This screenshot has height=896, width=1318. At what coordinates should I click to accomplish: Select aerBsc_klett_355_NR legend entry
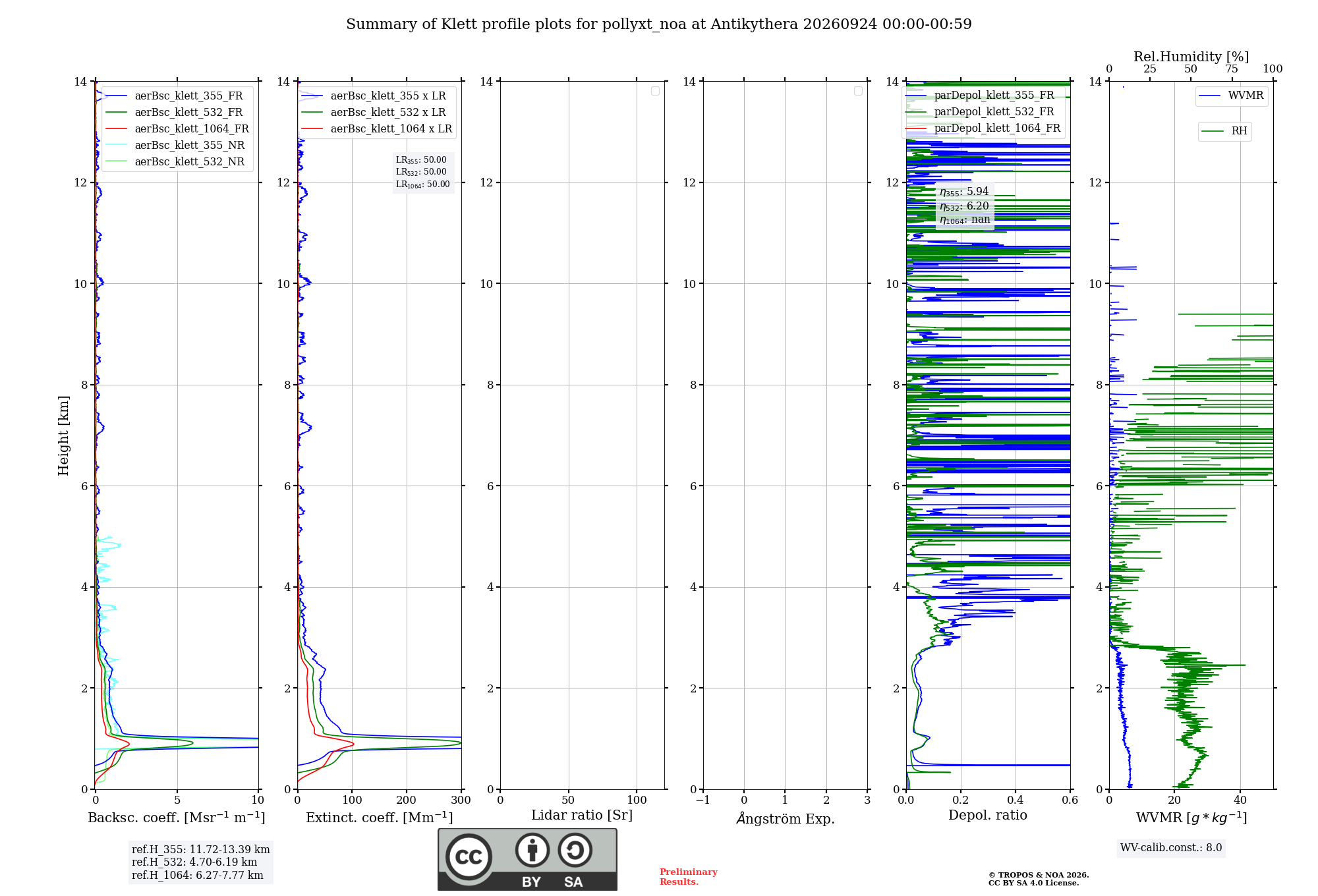pos(175,146)
